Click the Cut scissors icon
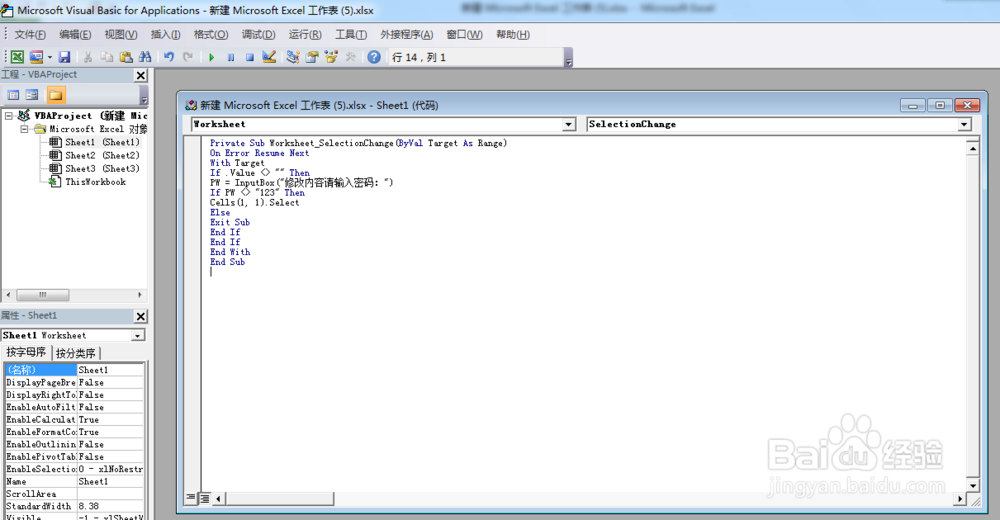Image resolution: width=1000 pixels, height=520 pixels. pos(88,57)
